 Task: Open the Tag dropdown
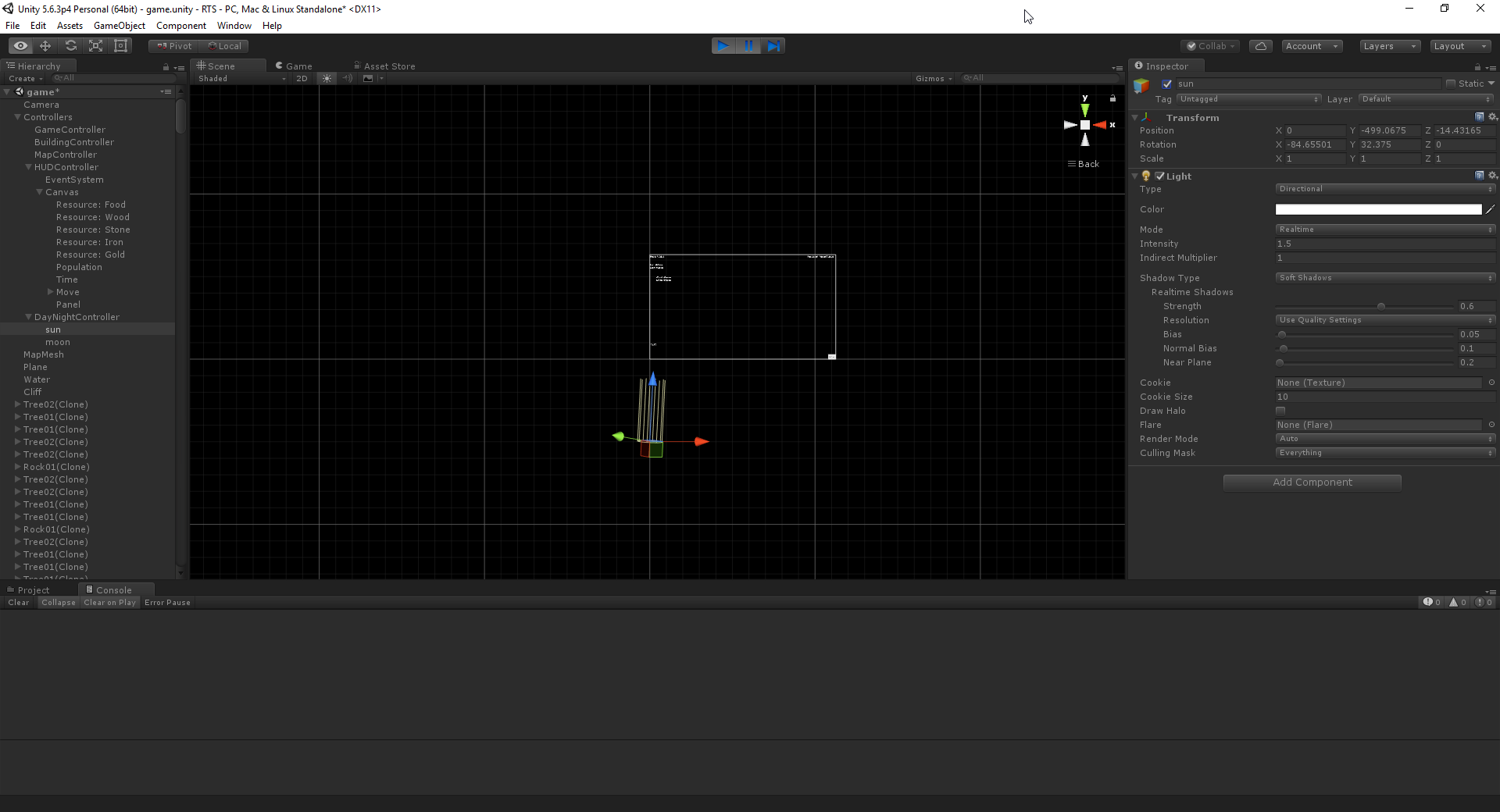coord(1248,99)
